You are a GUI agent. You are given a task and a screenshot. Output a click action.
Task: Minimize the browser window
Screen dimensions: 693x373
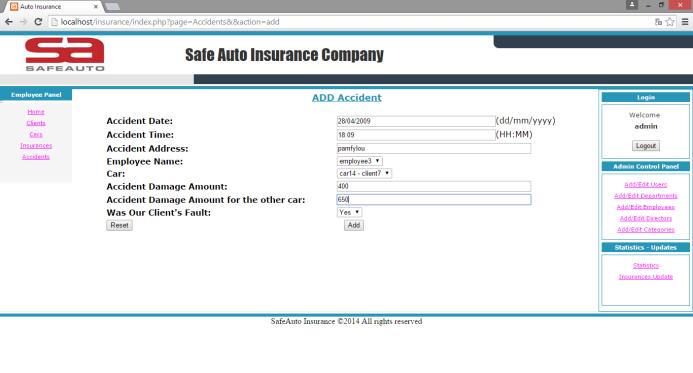click(x=648, y=5)
